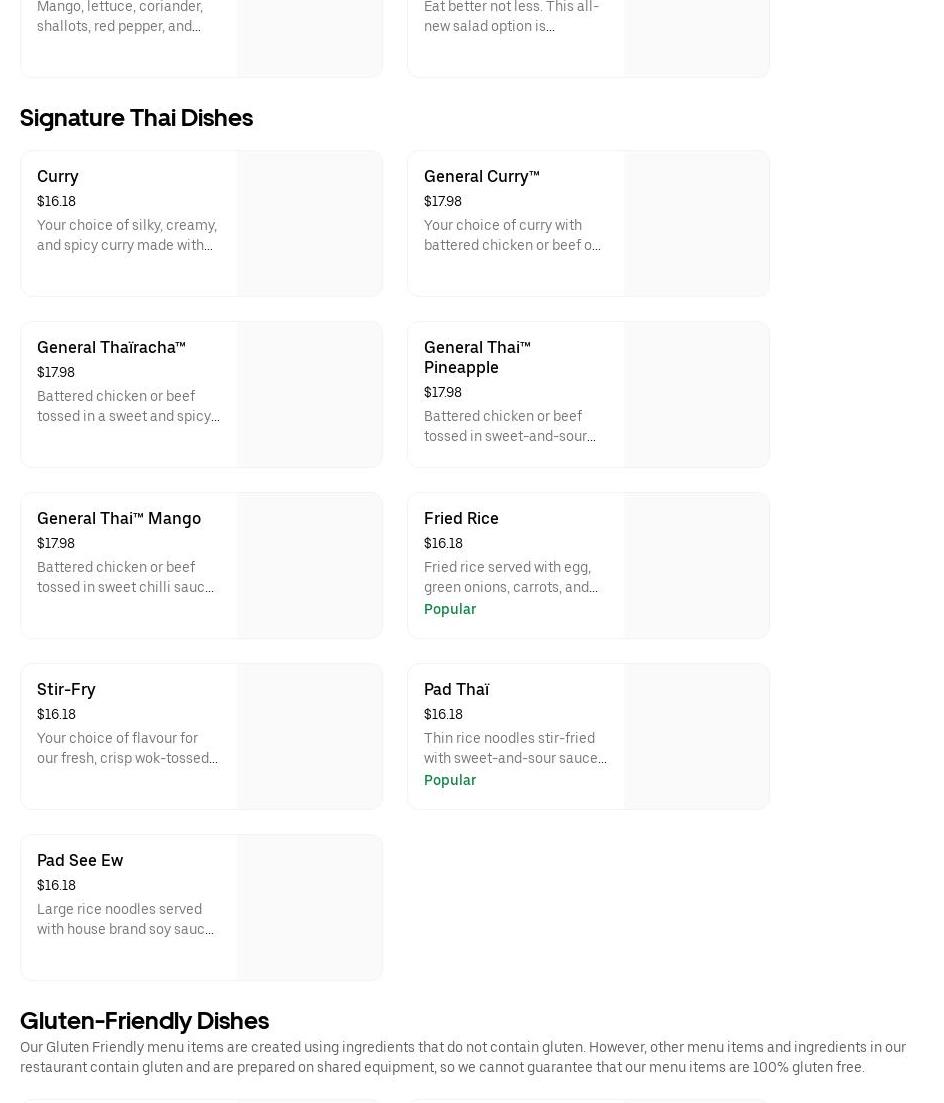Open the General Thai™ Mango dish

tap(119, 519)
